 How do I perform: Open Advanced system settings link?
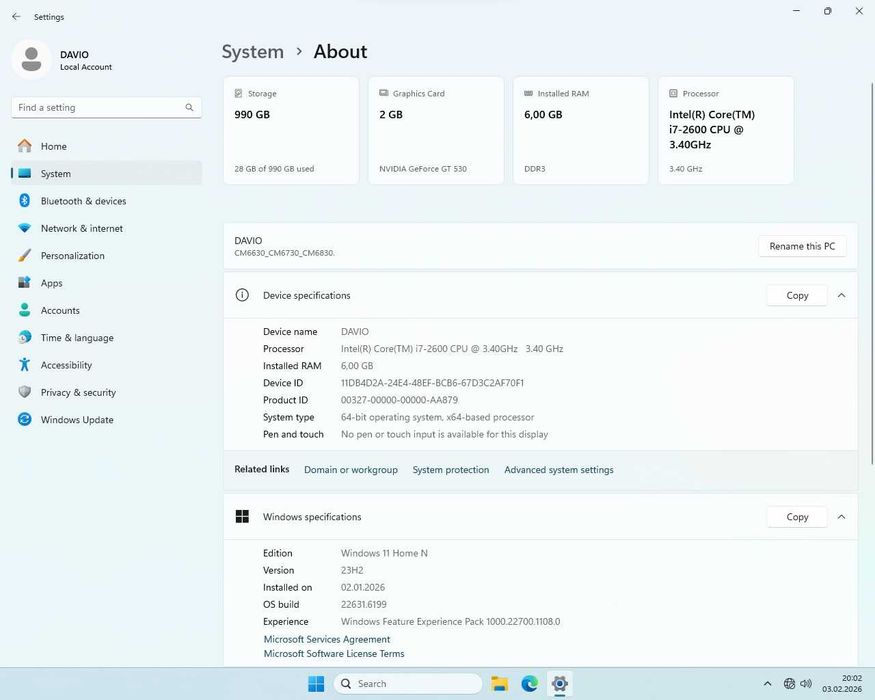pyautogui.click(x=559, y=470)
